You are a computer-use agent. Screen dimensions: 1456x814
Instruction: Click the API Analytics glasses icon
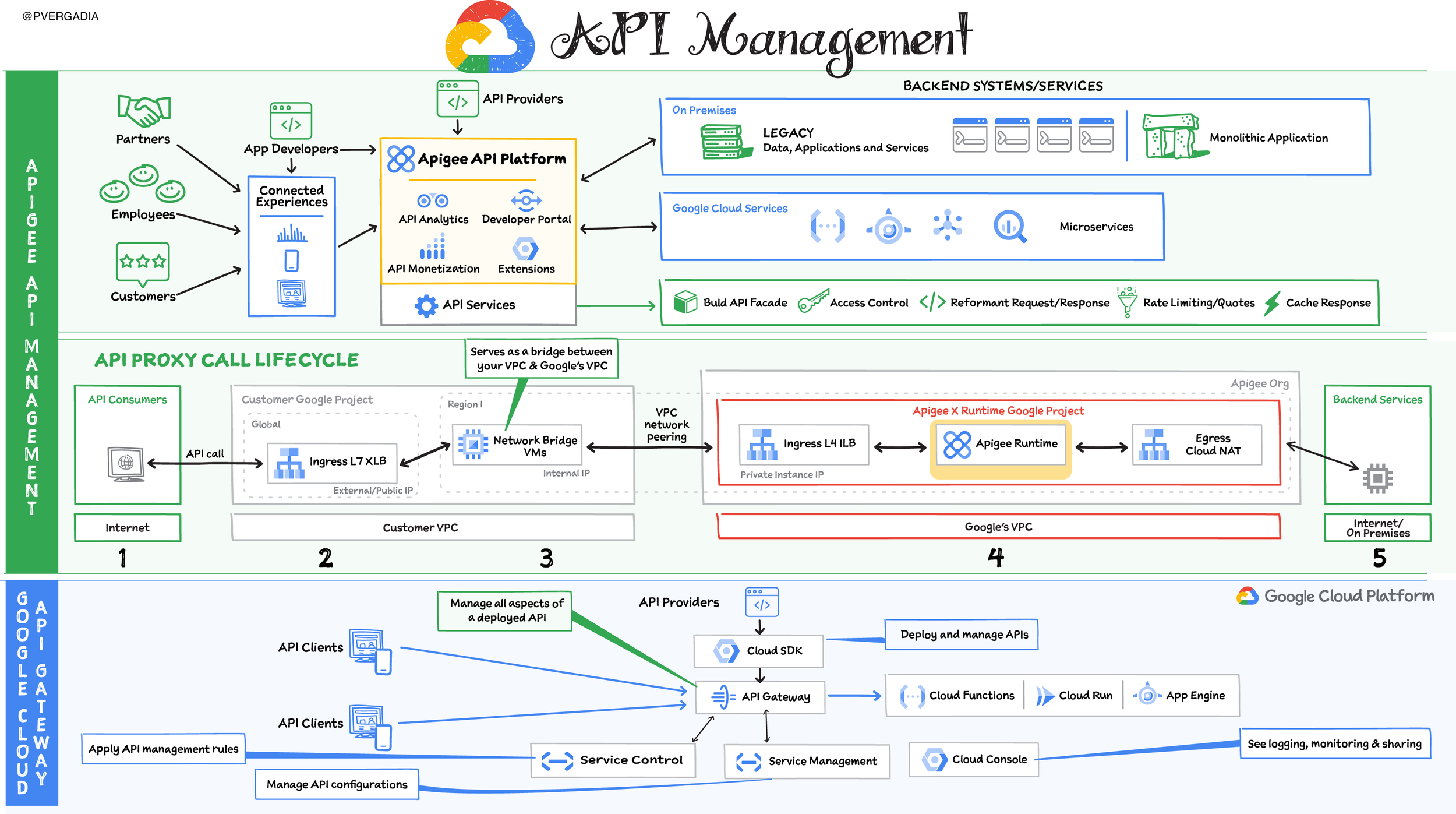tap(433, 201)
